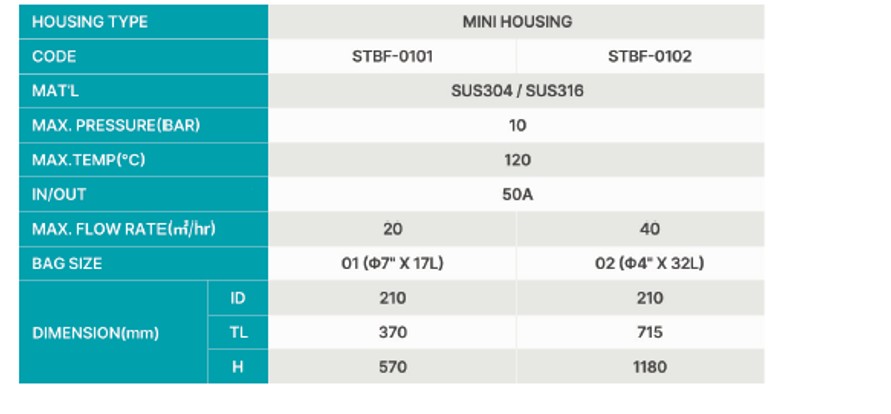Click the 570 height value

coord(393,367)
